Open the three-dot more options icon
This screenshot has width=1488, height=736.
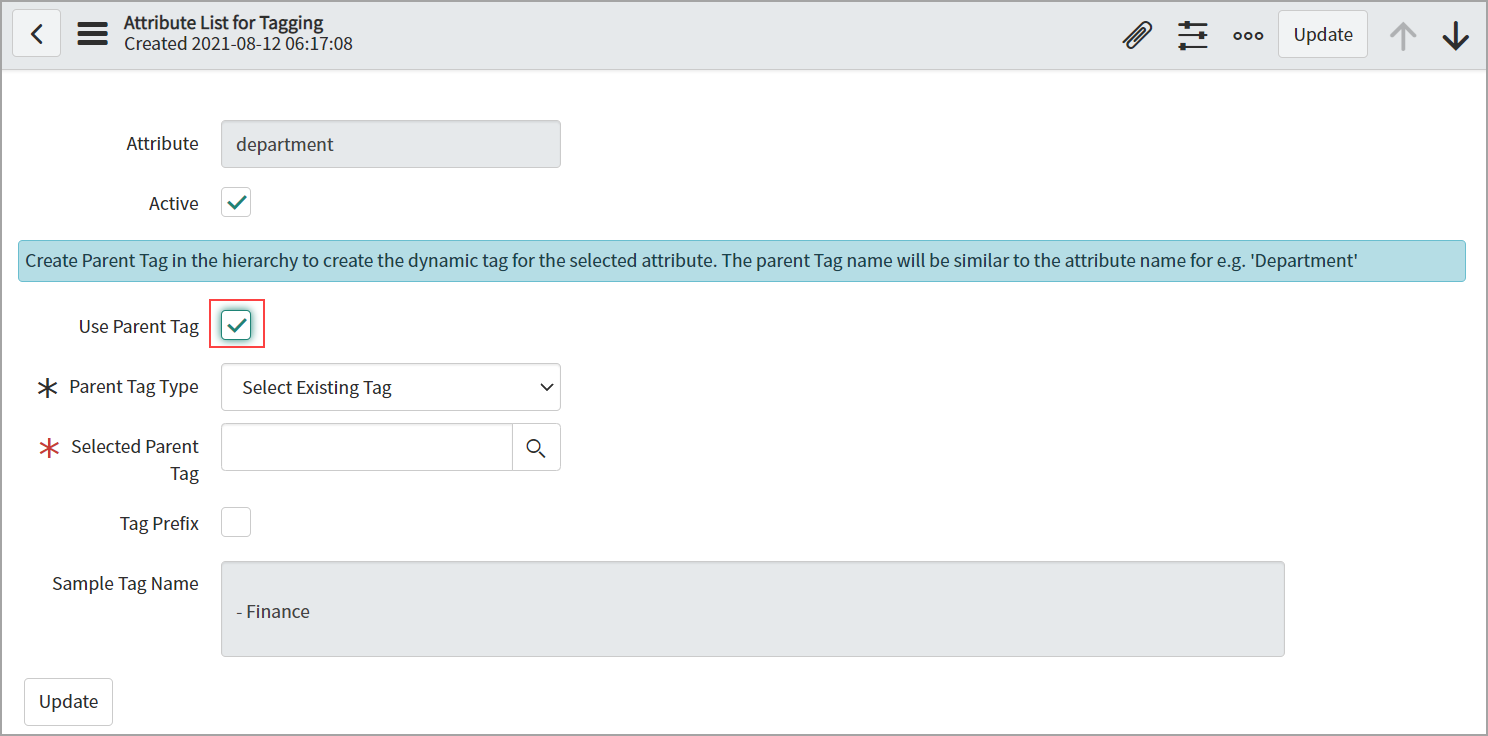1247,35
